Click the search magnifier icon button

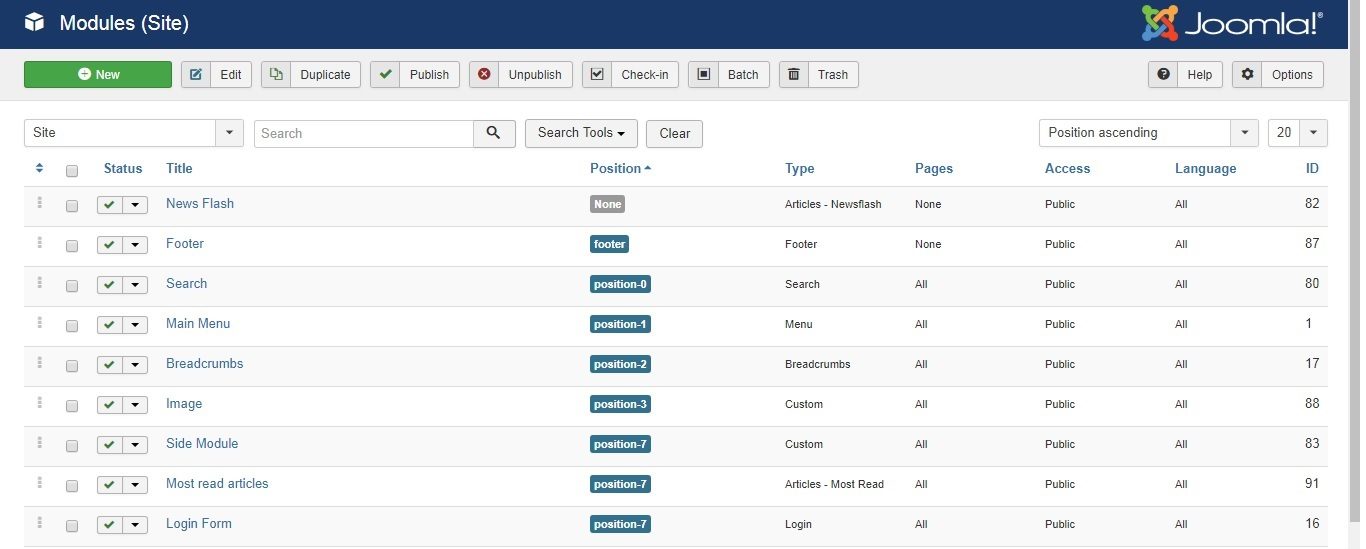[494, 133]
